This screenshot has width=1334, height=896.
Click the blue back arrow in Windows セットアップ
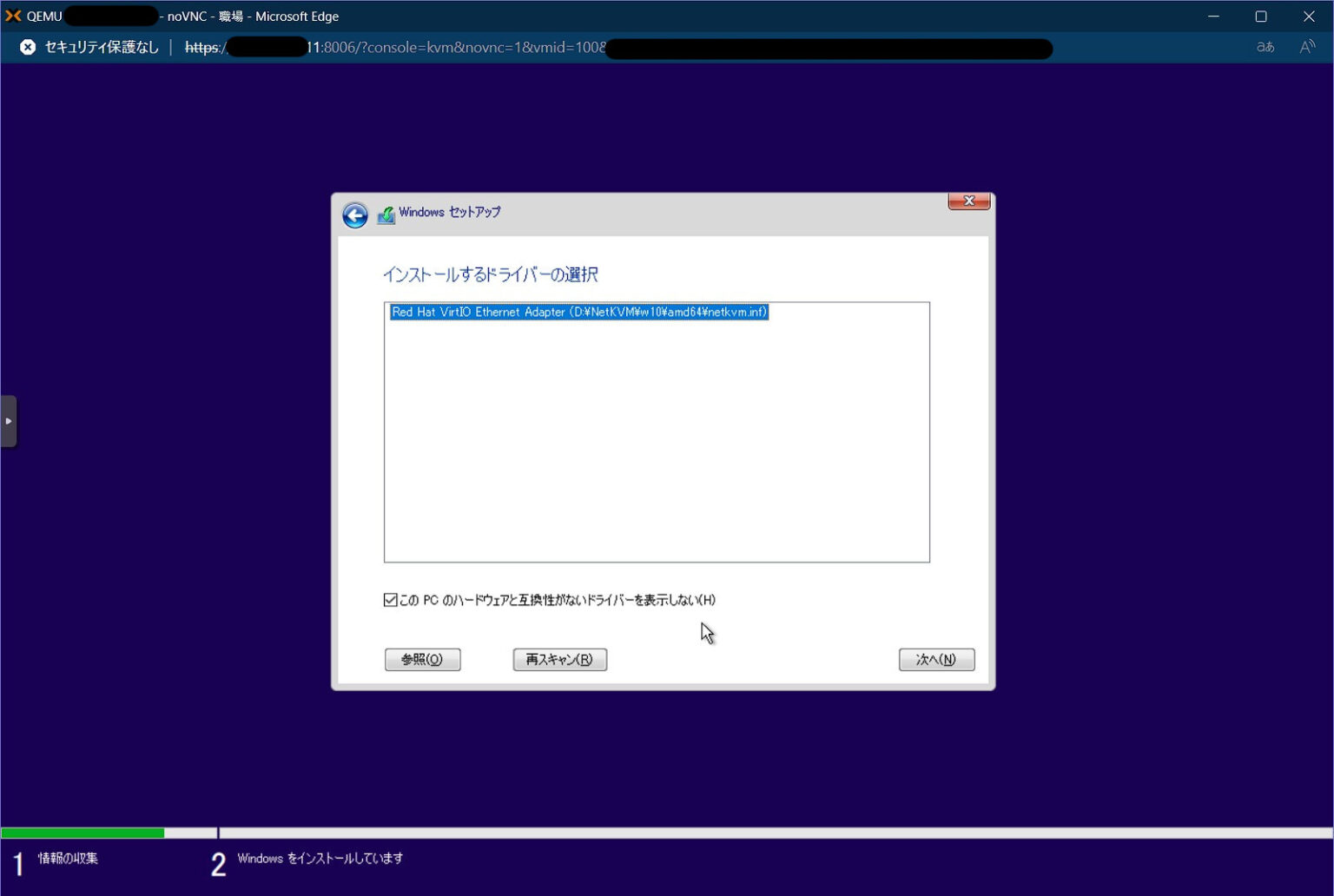(354, 214)
